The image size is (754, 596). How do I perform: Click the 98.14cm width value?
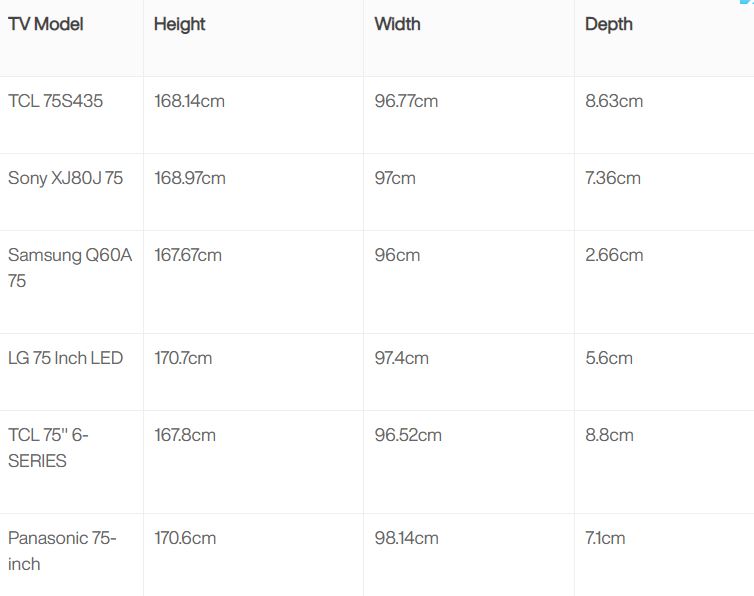[406, 538]
